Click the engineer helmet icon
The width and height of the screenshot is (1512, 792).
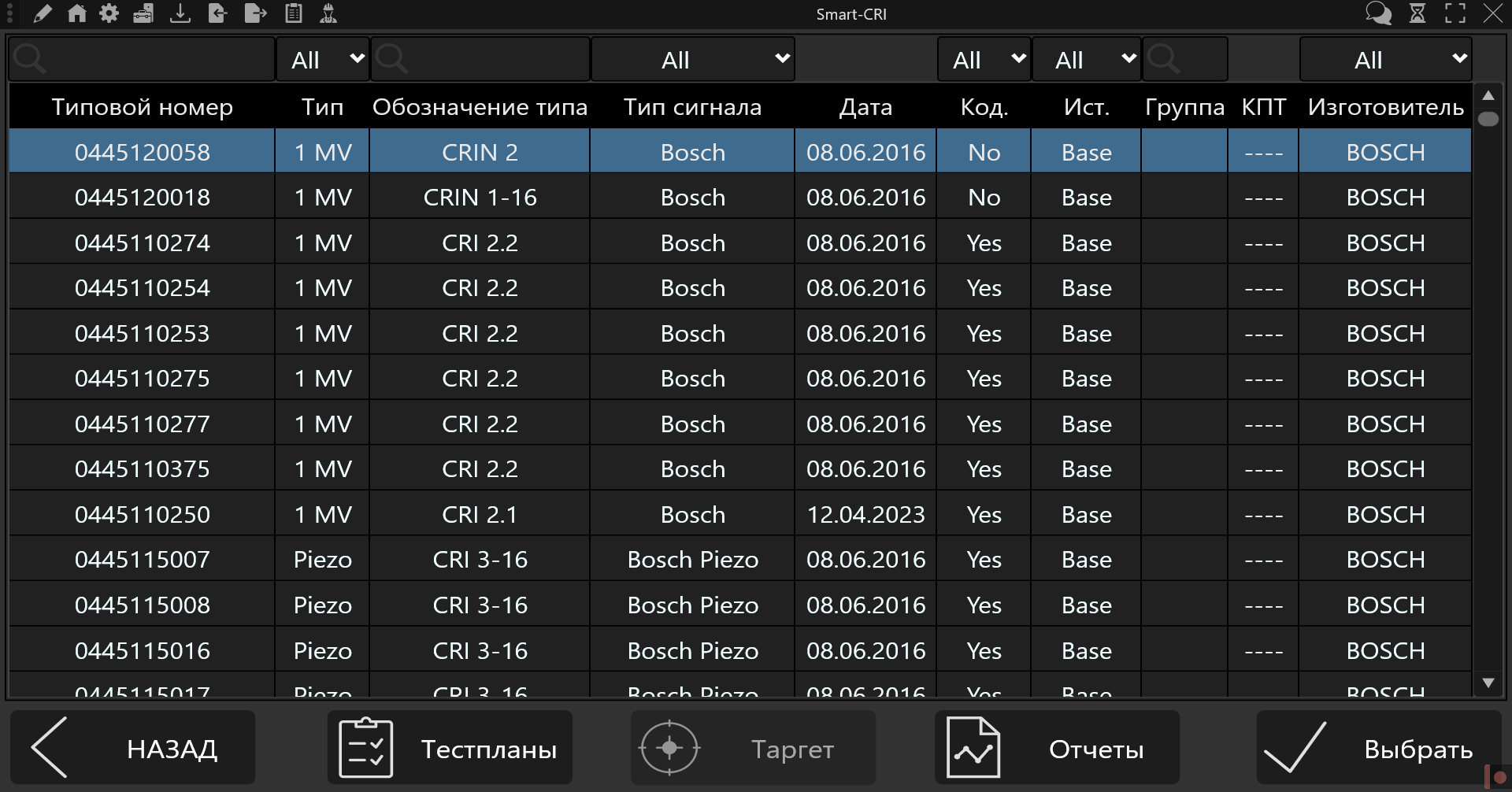pyautogui.click(x=328, y=13)
